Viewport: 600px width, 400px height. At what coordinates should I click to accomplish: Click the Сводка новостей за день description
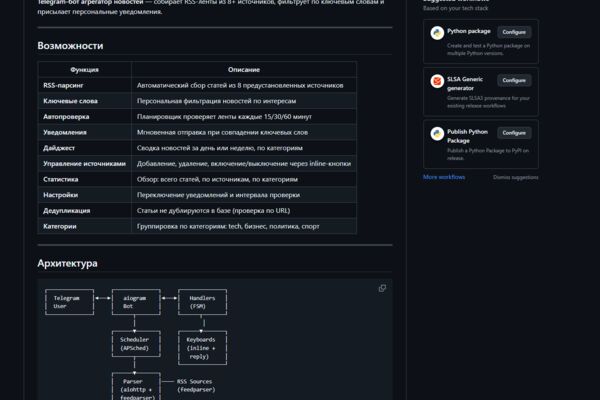(x=244, y=148)
